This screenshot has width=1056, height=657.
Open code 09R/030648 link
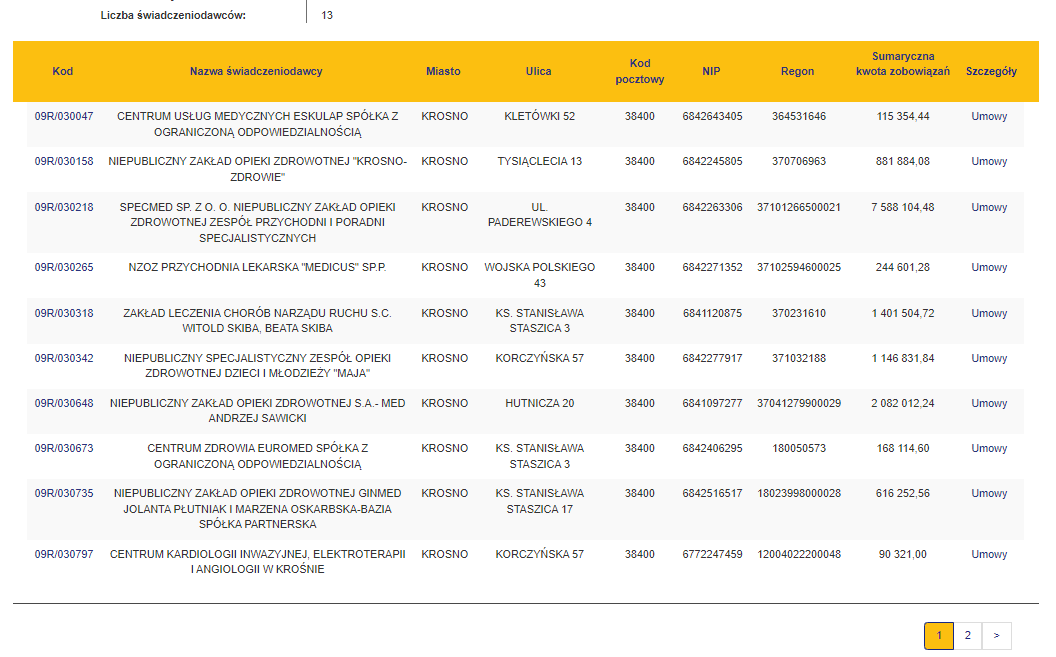coord(63,403)
